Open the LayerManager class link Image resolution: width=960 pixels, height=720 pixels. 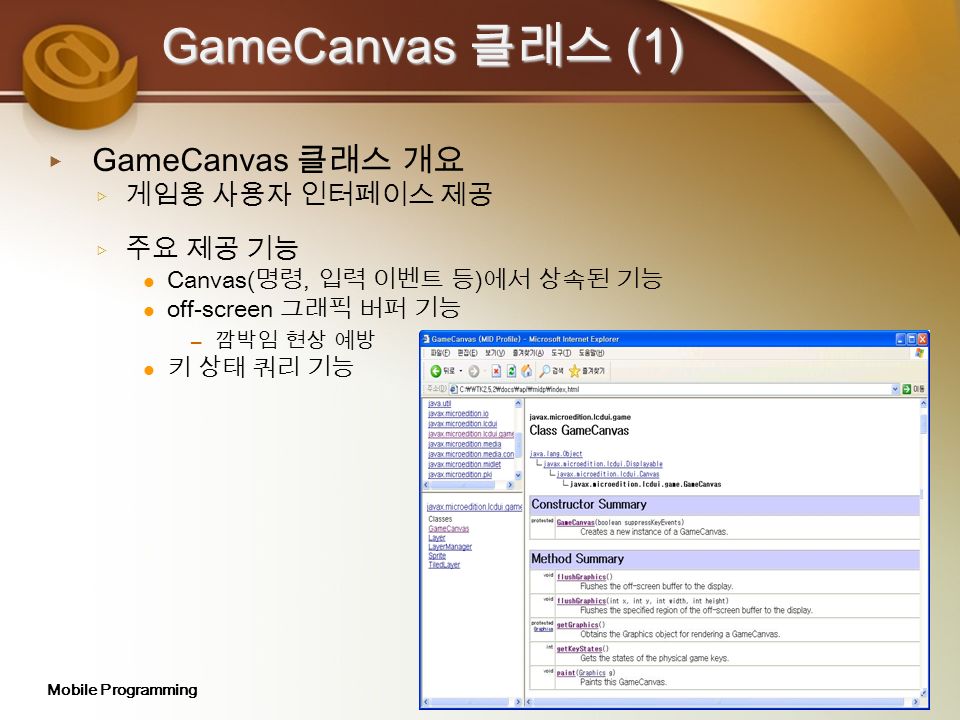(x=450, y=547)
